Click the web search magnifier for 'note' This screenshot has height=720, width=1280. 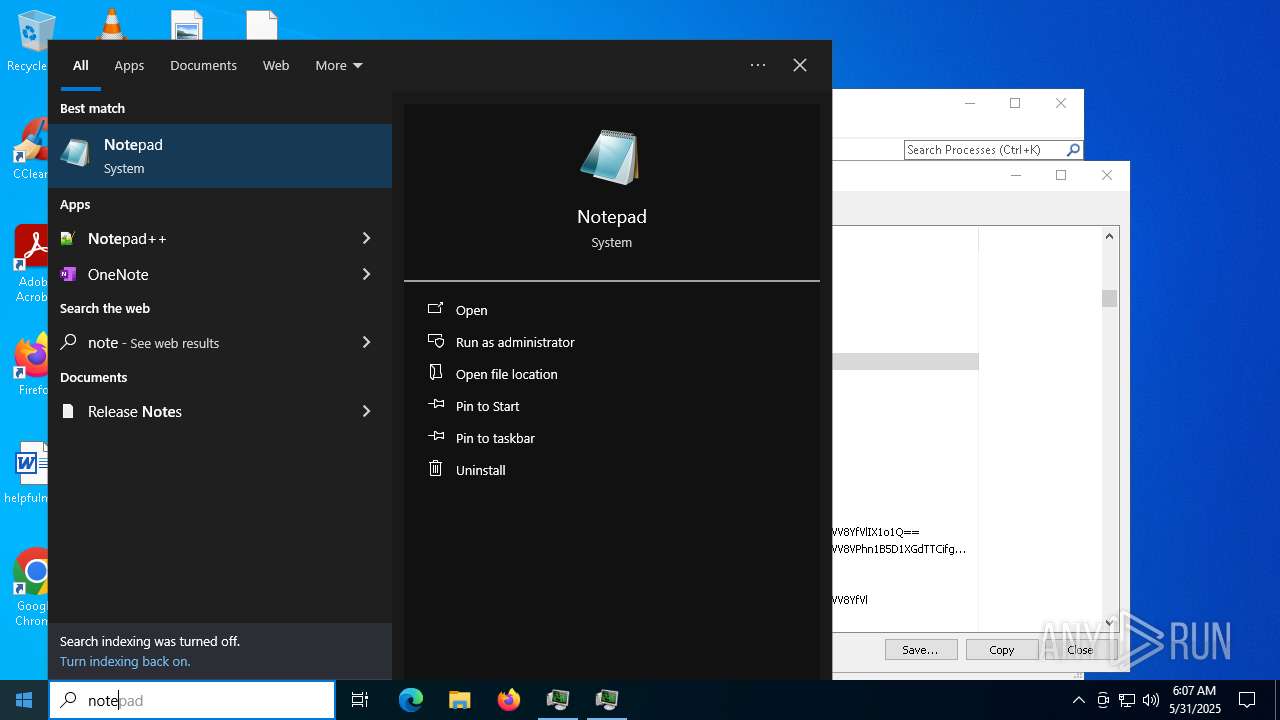(x=68, y=342)
